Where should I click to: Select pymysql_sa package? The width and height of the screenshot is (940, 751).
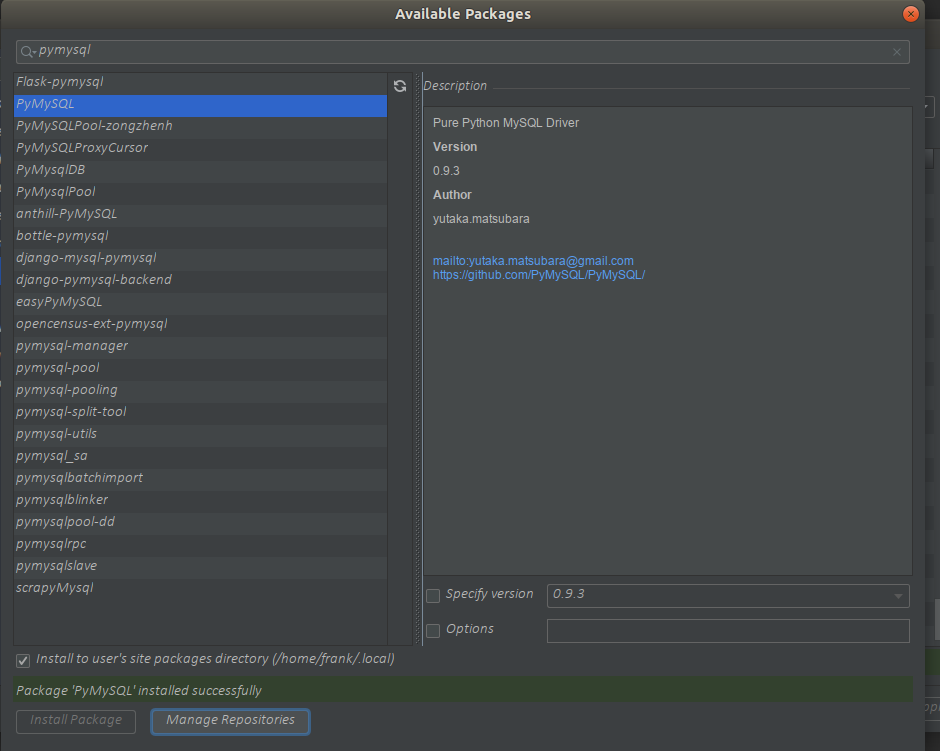(200, 458)
